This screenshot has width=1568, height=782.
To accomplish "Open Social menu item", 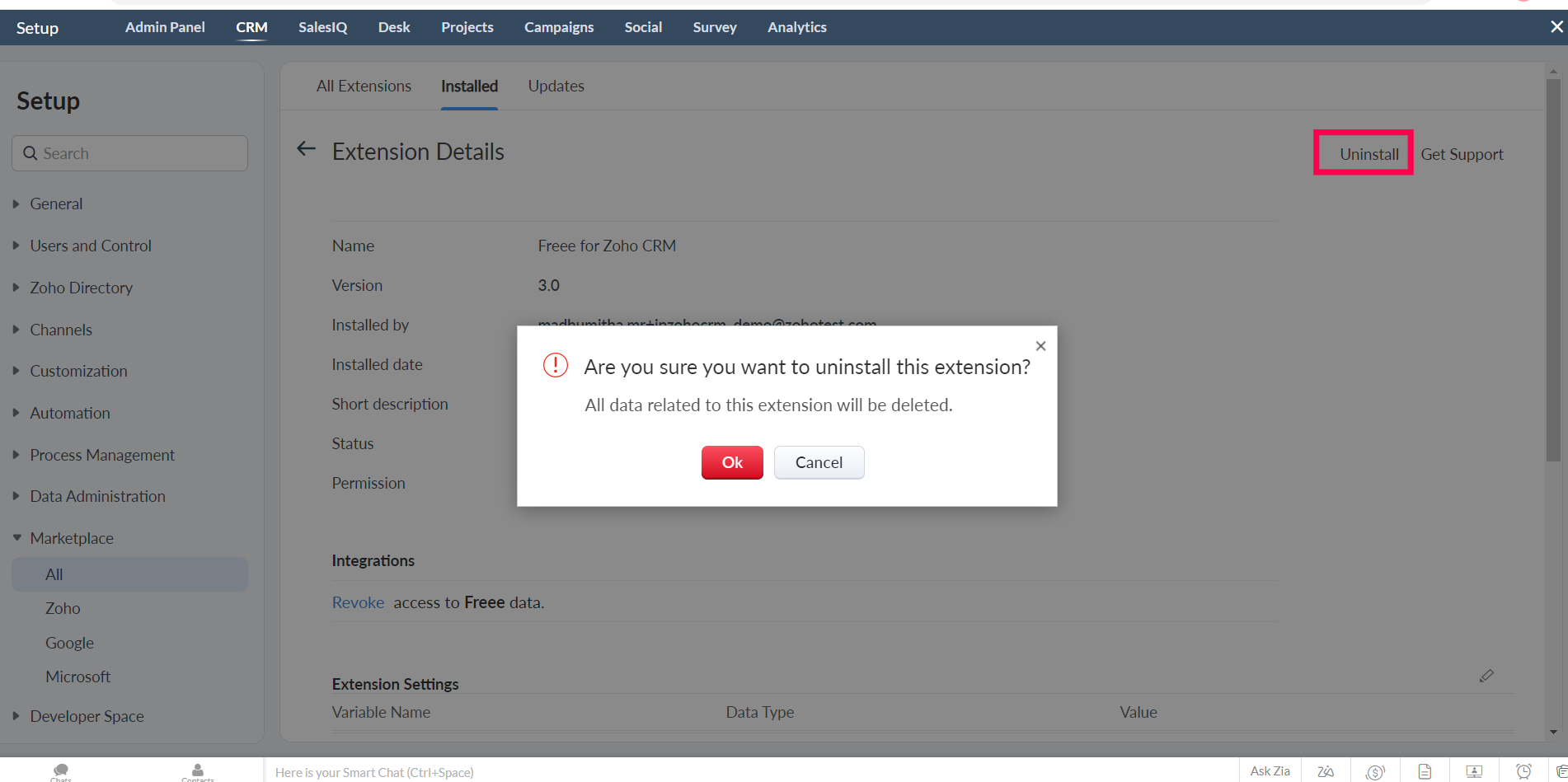I will tap(643, 27).
